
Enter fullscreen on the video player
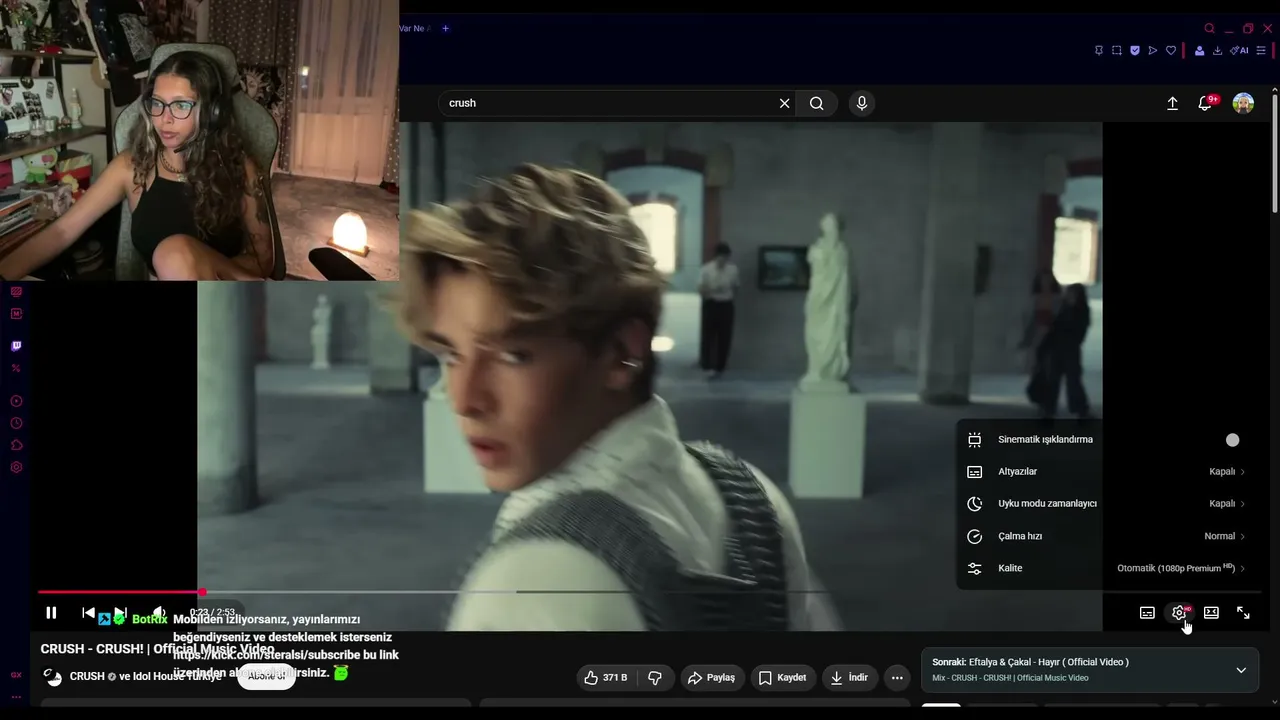click(1243, 613)
